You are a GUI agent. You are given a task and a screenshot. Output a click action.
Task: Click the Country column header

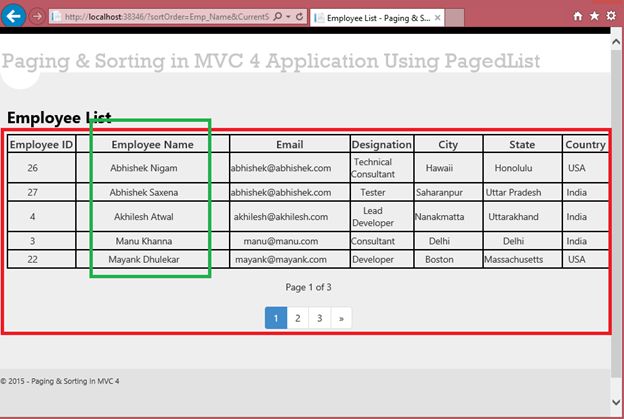pos(585,144)
